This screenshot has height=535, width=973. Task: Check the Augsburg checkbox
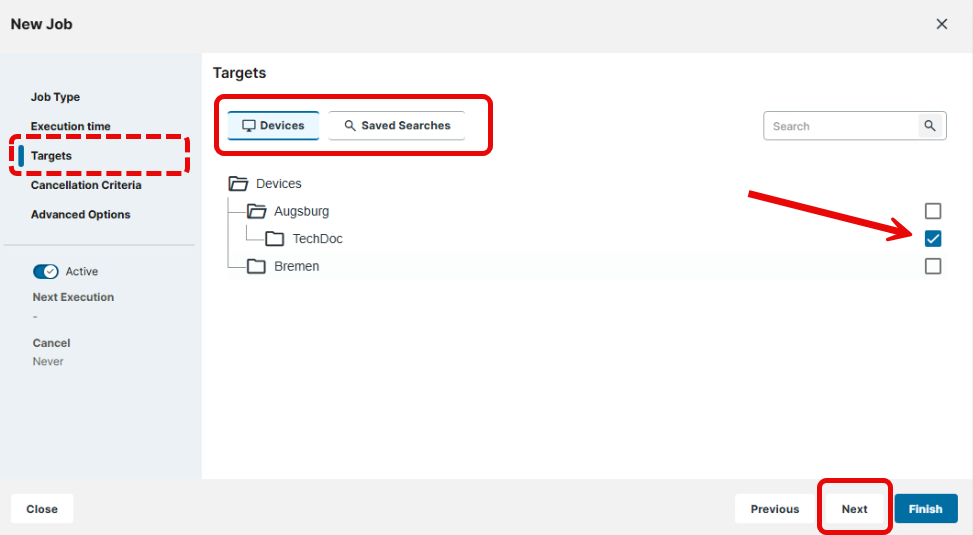pyautogui.click(x=933, y=211)
